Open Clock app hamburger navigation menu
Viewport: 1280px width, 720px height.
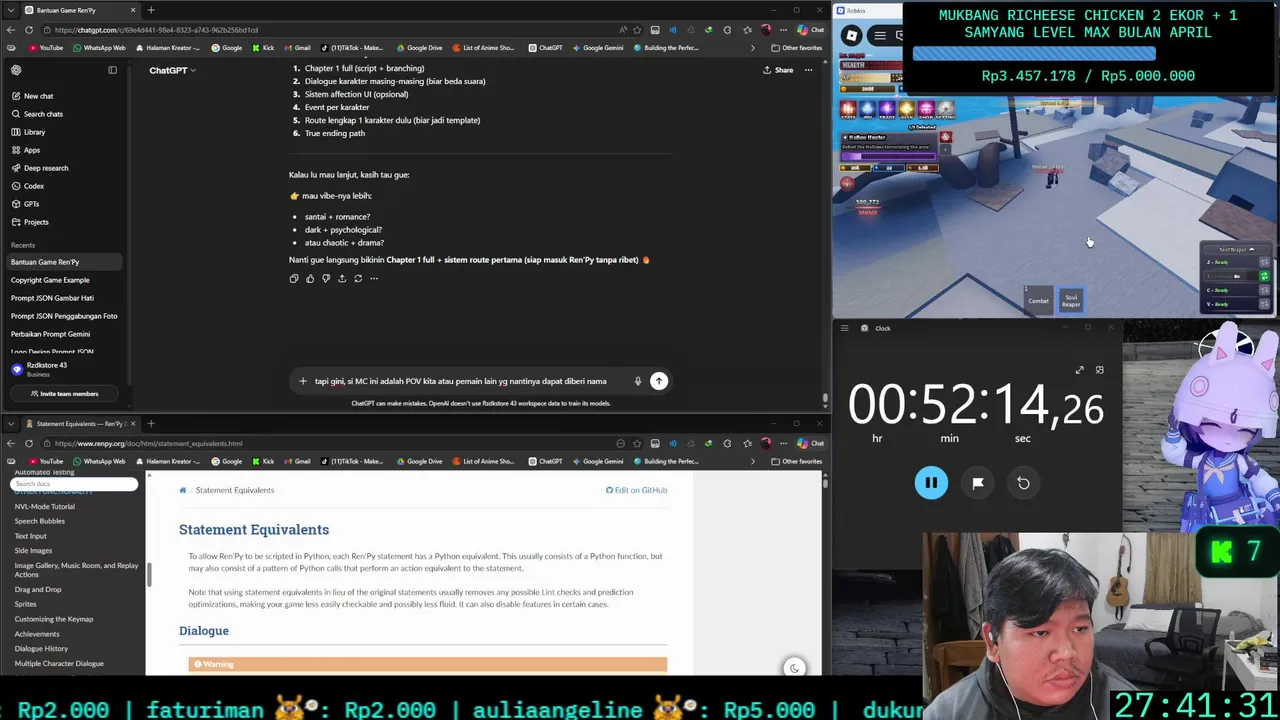[844, 328]
